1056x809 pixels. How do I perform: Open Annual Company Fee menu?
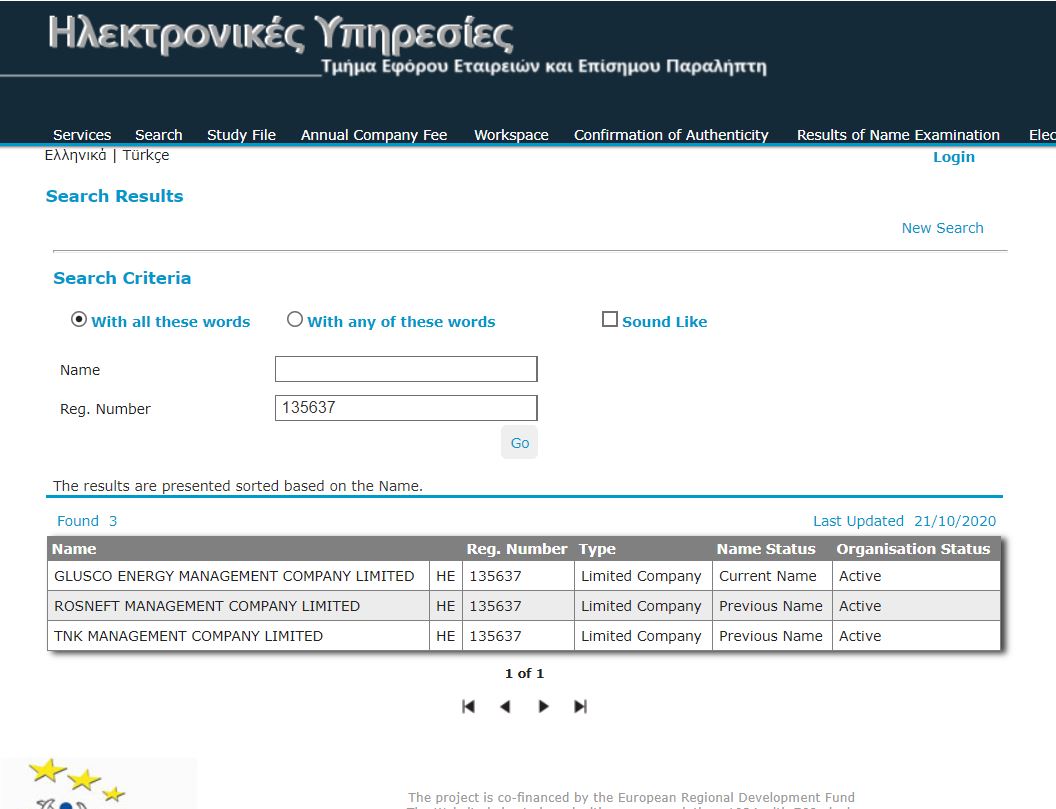[x=374, y=135]
